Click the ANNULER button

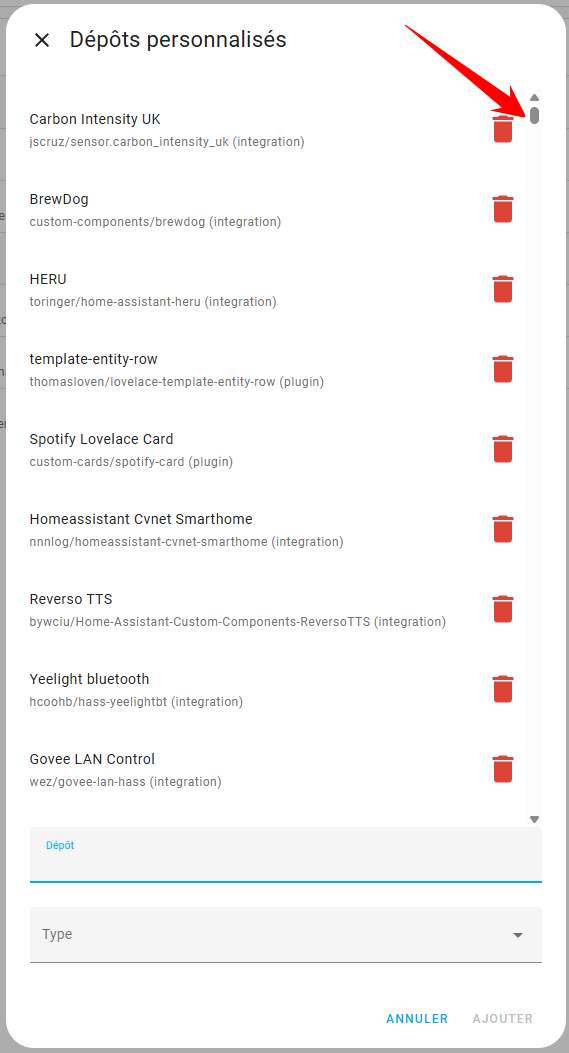(x=417, y=1018)
